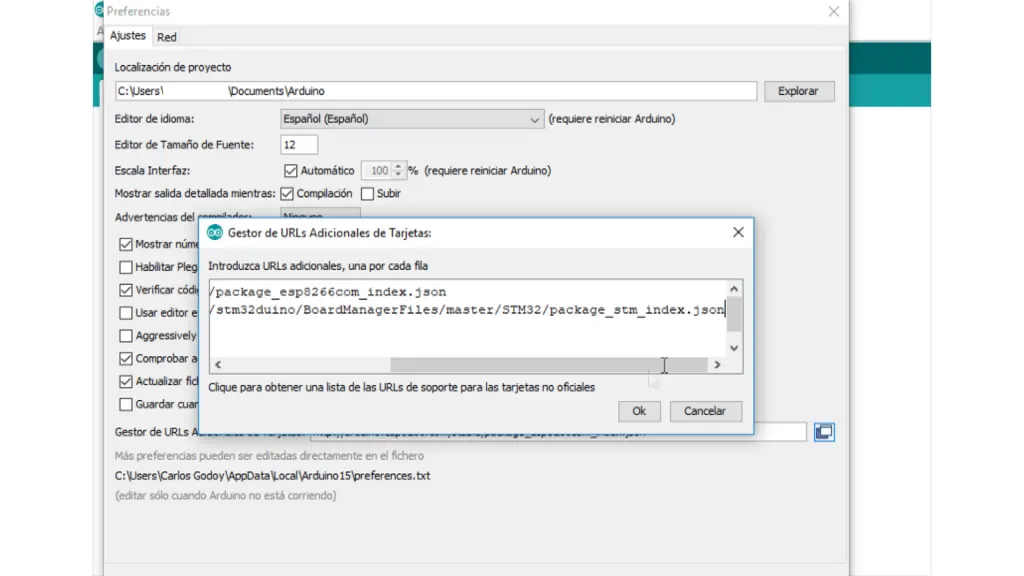Open additional board URLs editor icon

tap(824, 432)
